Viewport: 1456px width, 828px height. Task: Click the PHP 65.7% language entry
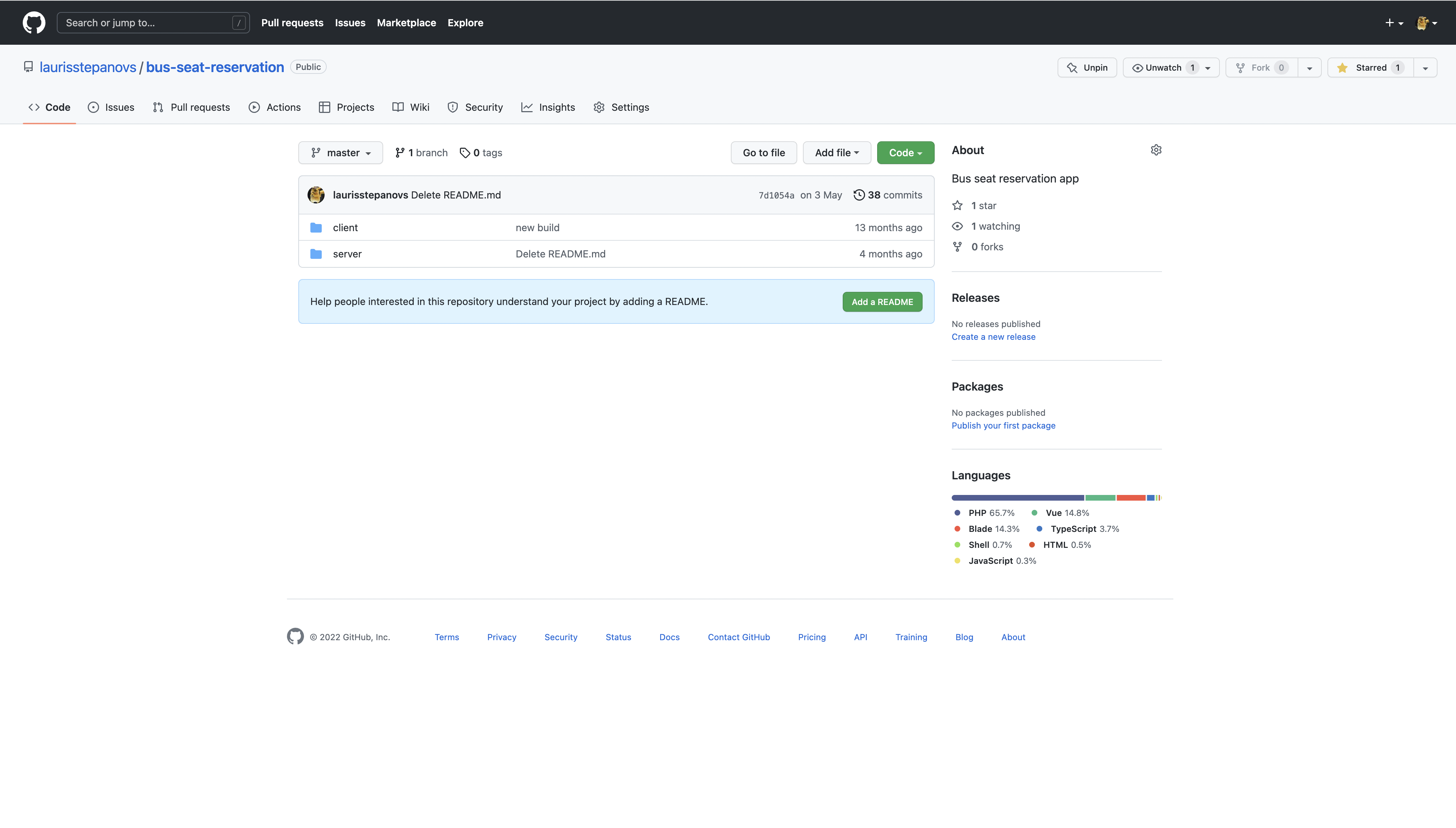pos(984,513)
